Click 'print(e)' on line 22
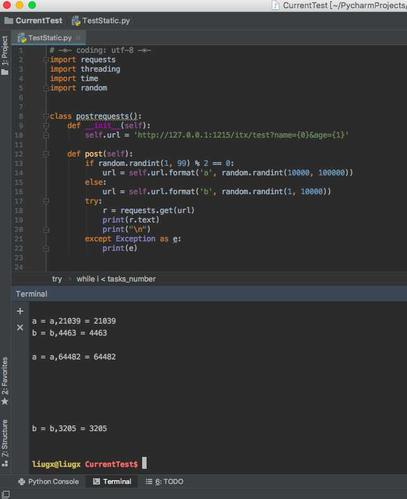The width and height of the screenshot is (407, 499). point(120,248)
